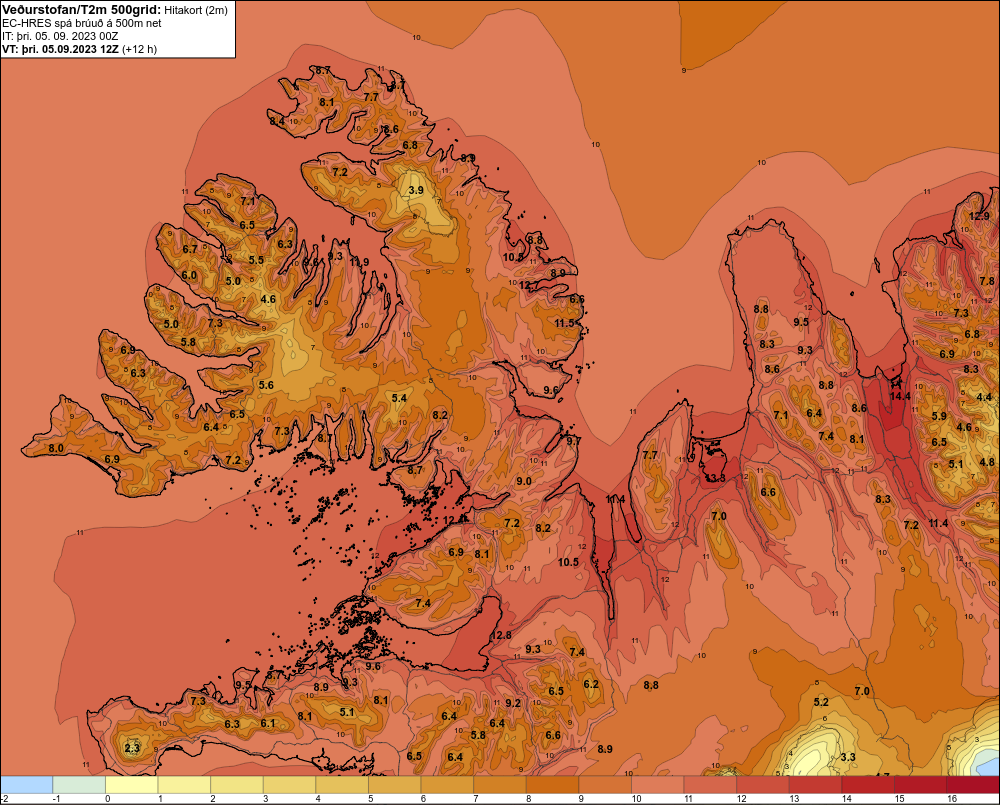Click the legend tick labelled 5
This screenshot has width=1000, height=805.
click(371, 799)
